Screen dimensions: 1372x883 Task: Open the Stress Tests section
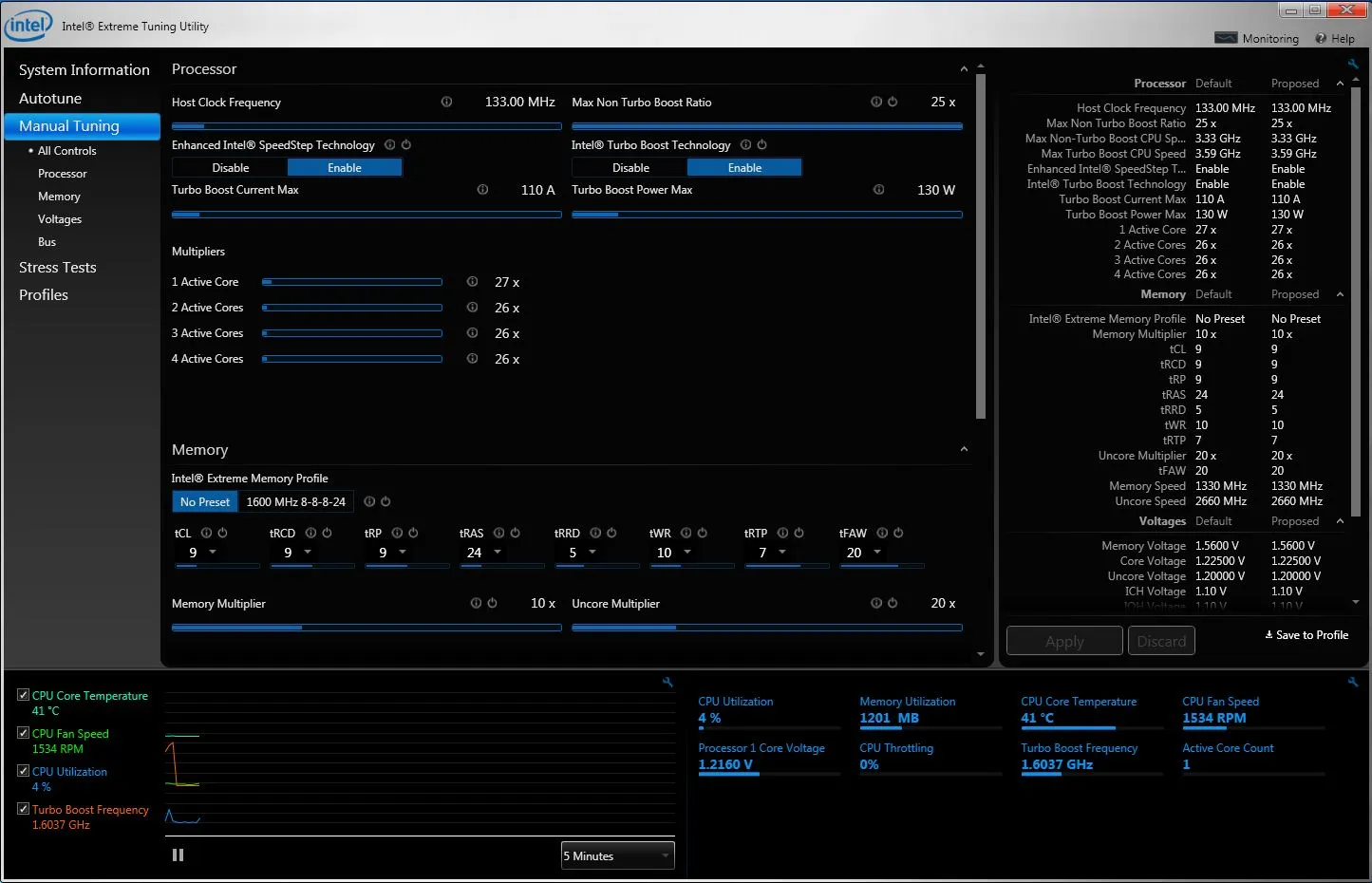[x=58, y=268]
